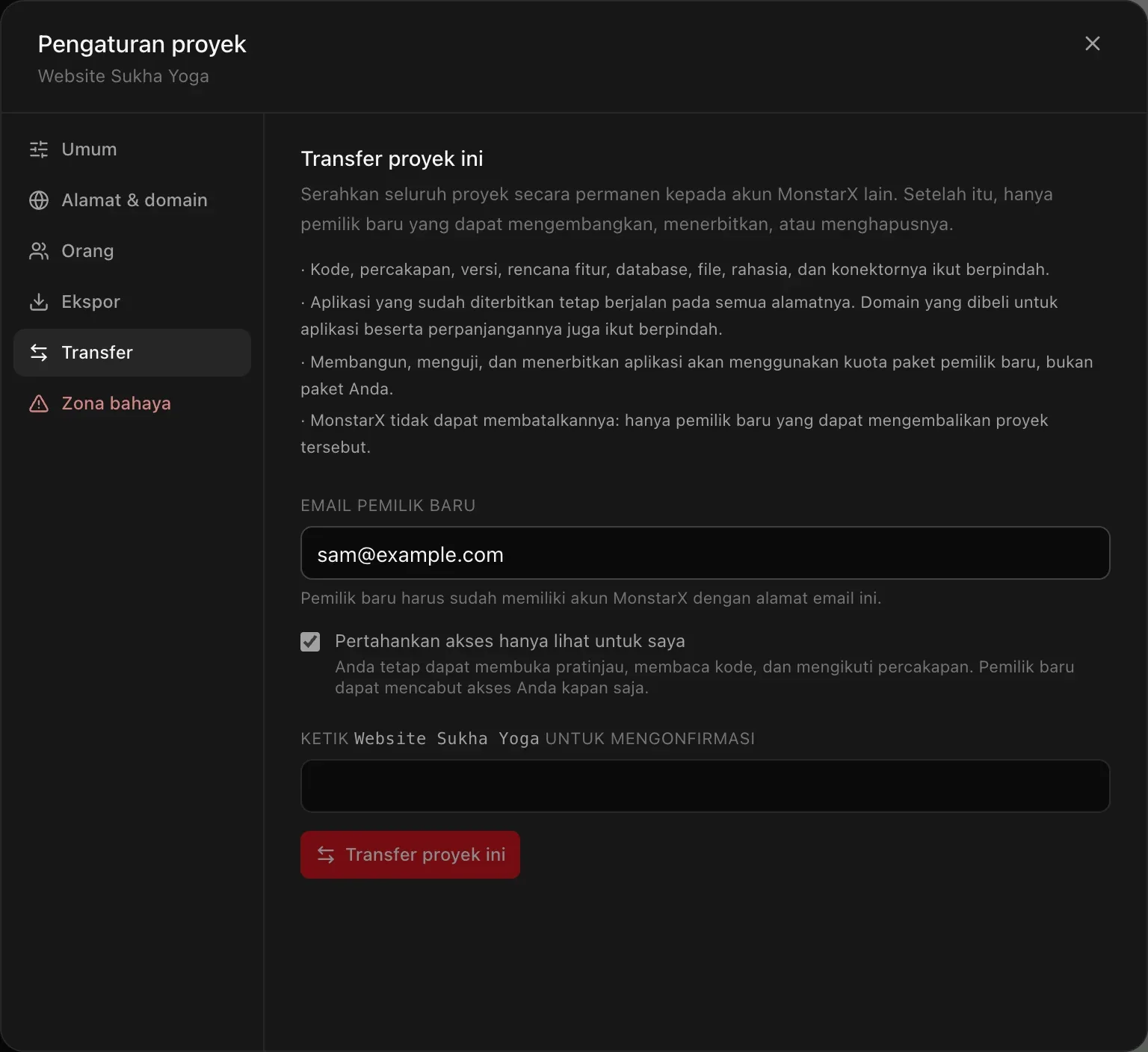Click the EMAIL PEMILIK BARU label
This screenshot has width=1148, height=1052.
pyautogui.click(x=388, y=506)
